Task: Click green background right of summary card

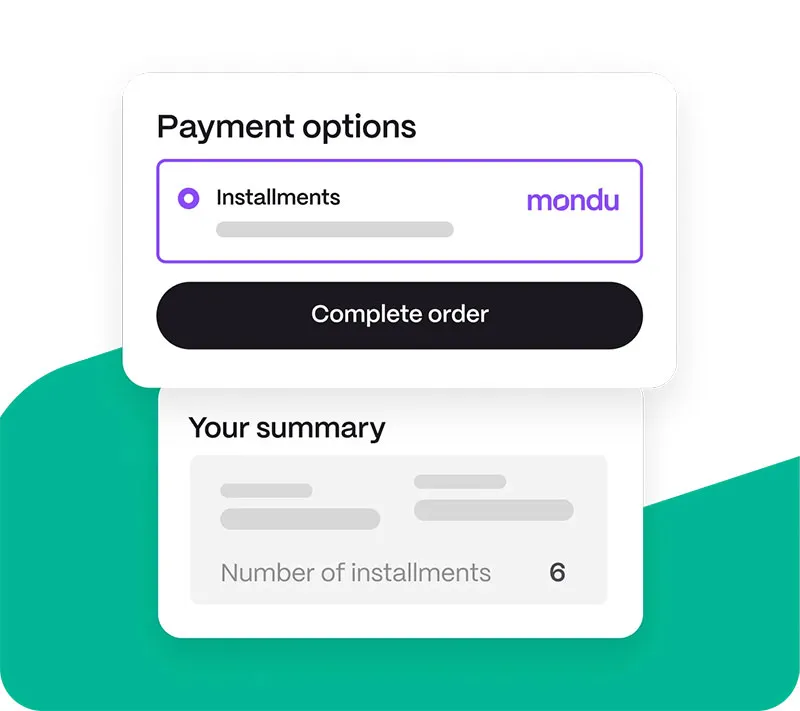Action: tap(720, 580)
